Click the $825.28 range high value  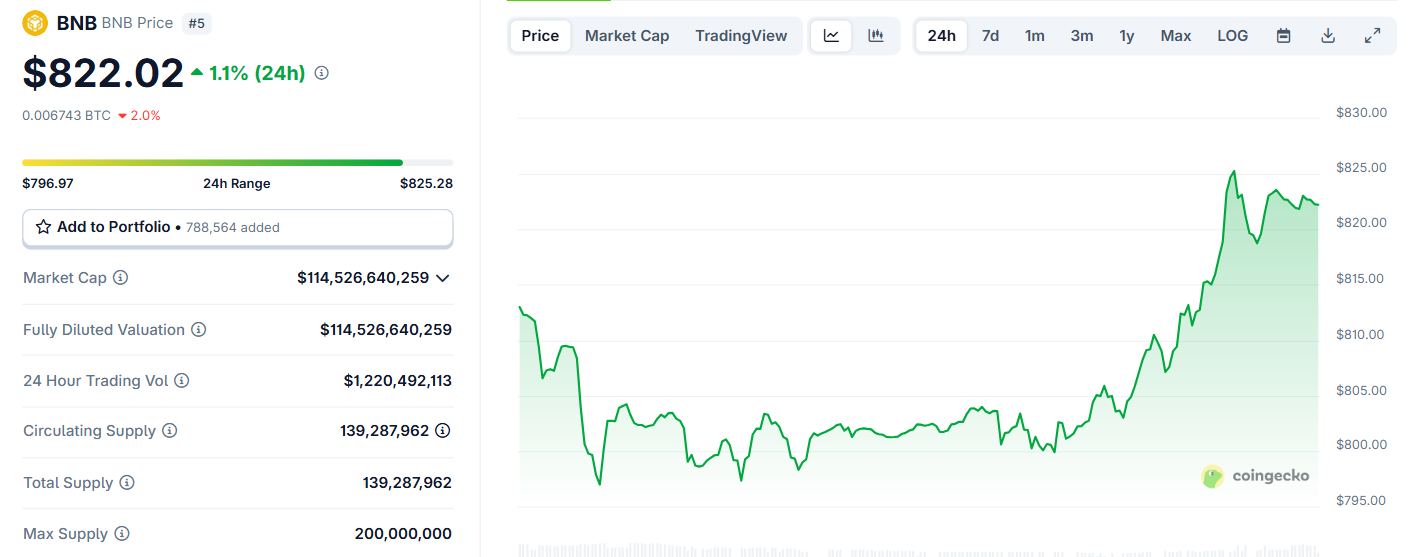click(426, 183)
